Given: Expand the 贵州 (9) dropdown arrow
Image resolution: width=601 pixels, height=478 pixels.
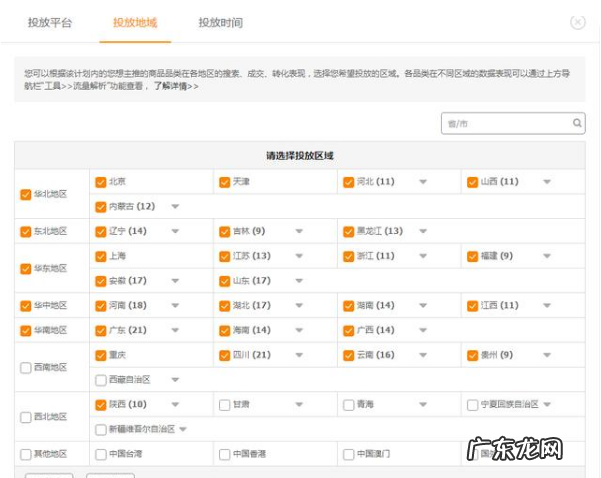Looking at the screenshot, I should click(547, 355).
